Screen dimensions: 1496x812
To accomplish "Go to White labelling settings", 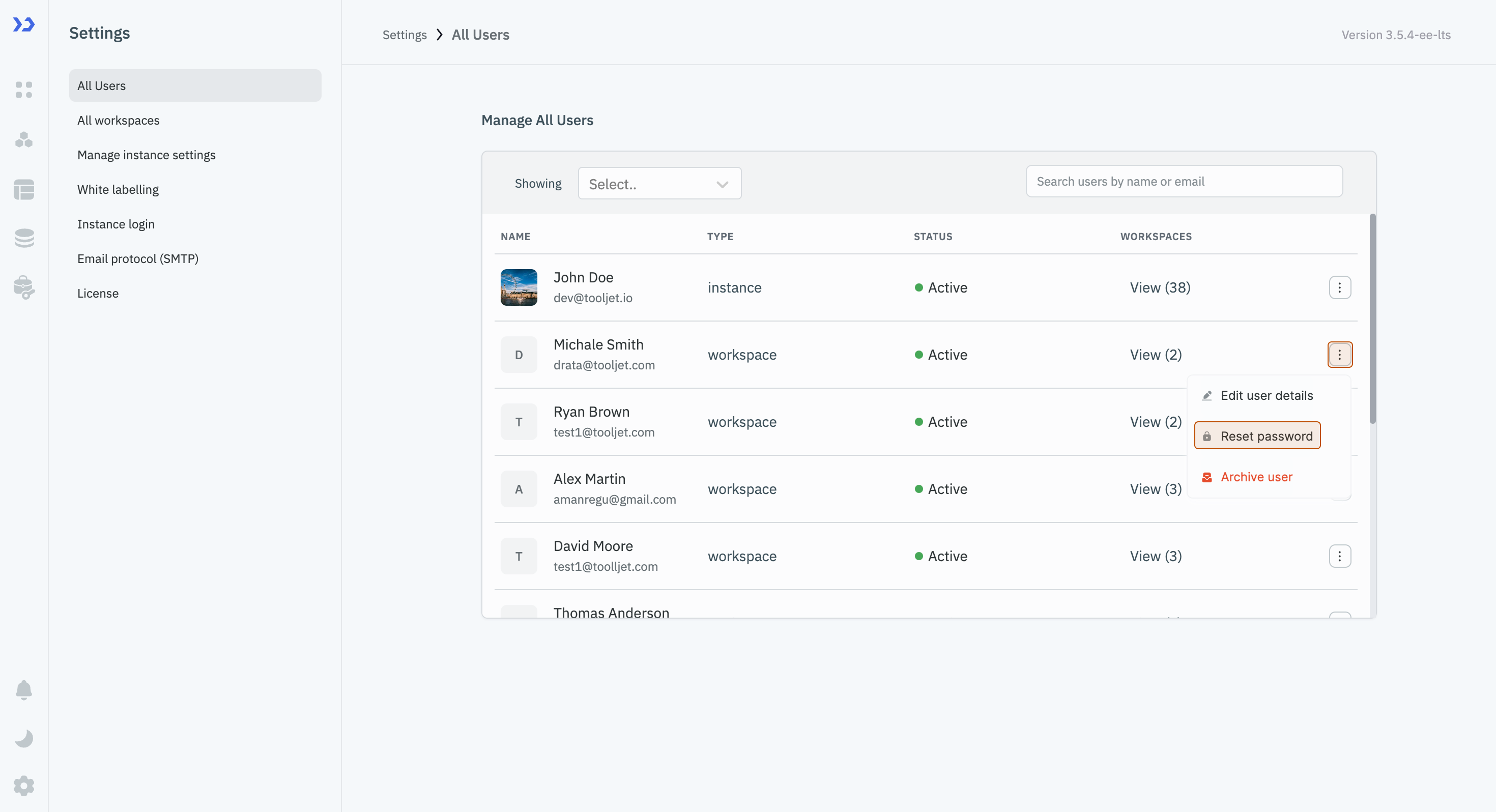I will pos(118,189).
